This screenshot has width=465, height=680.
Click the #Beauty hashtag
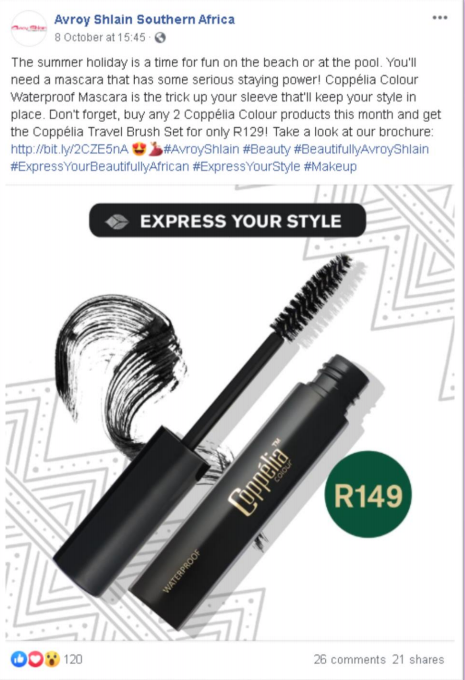(x=266, y=149)
